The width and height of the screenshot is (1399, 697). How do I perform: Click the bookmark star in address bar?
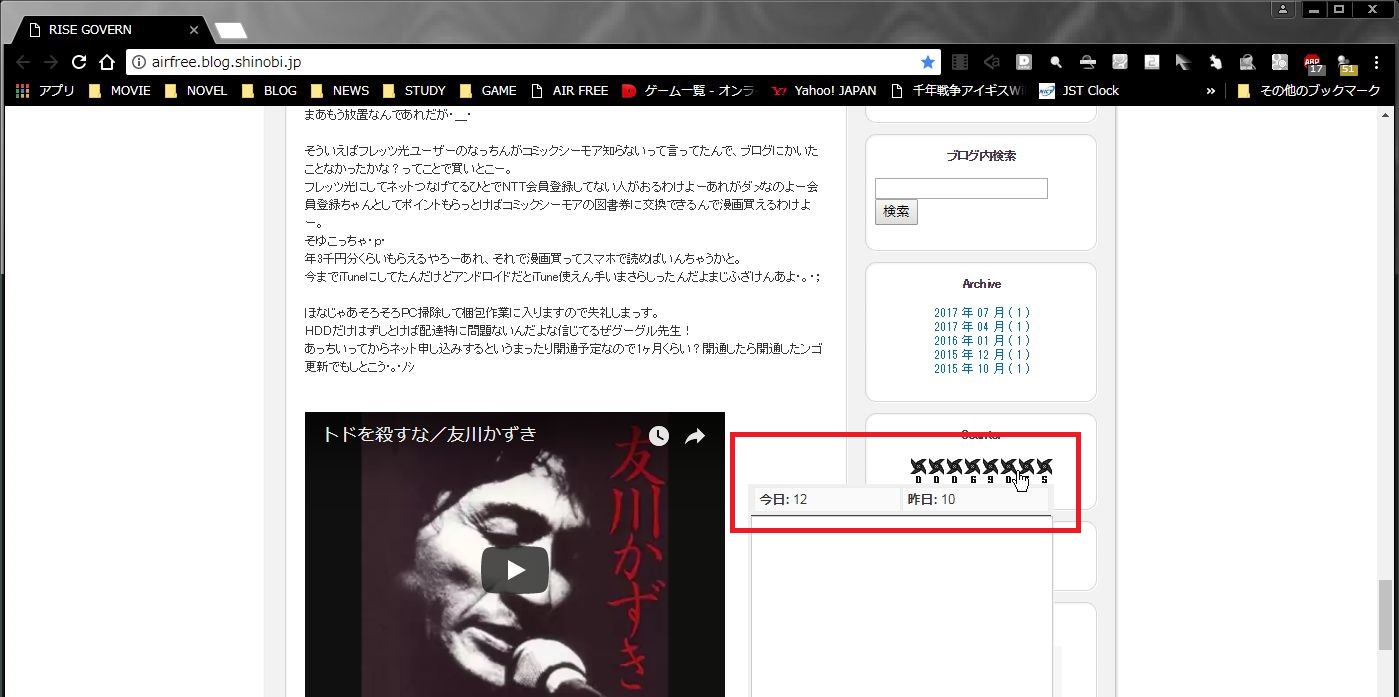927,62
